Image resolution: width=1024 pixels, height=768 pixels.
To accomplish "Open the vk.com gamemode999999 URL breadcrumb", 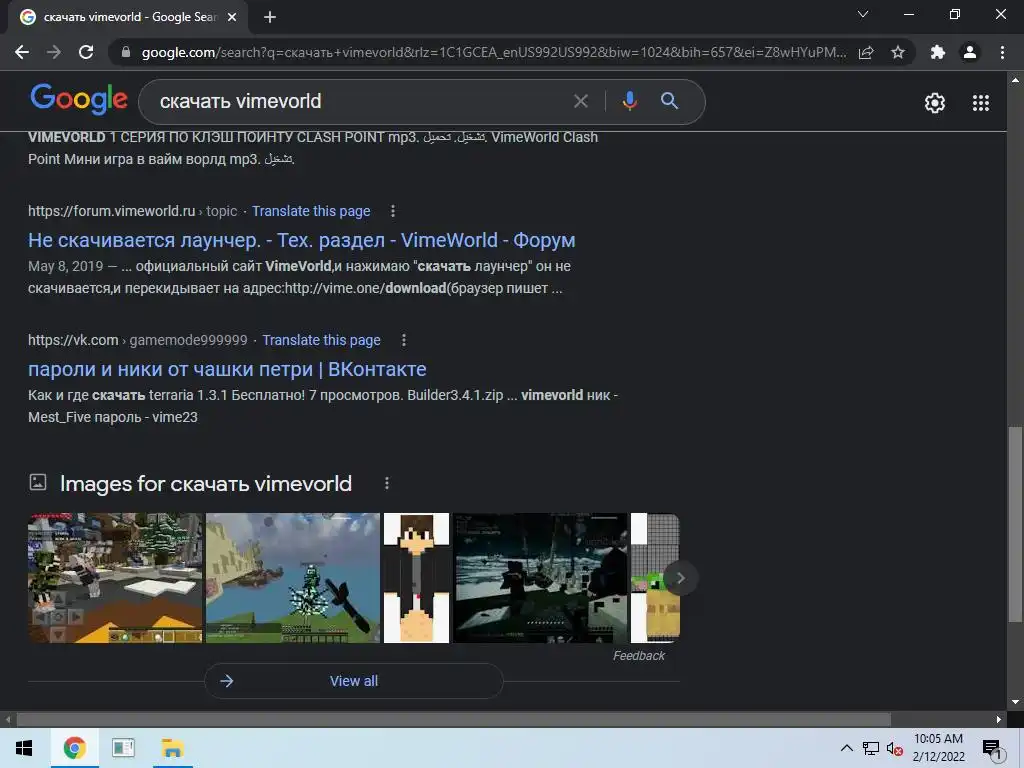I will click(x=138, y=340).
